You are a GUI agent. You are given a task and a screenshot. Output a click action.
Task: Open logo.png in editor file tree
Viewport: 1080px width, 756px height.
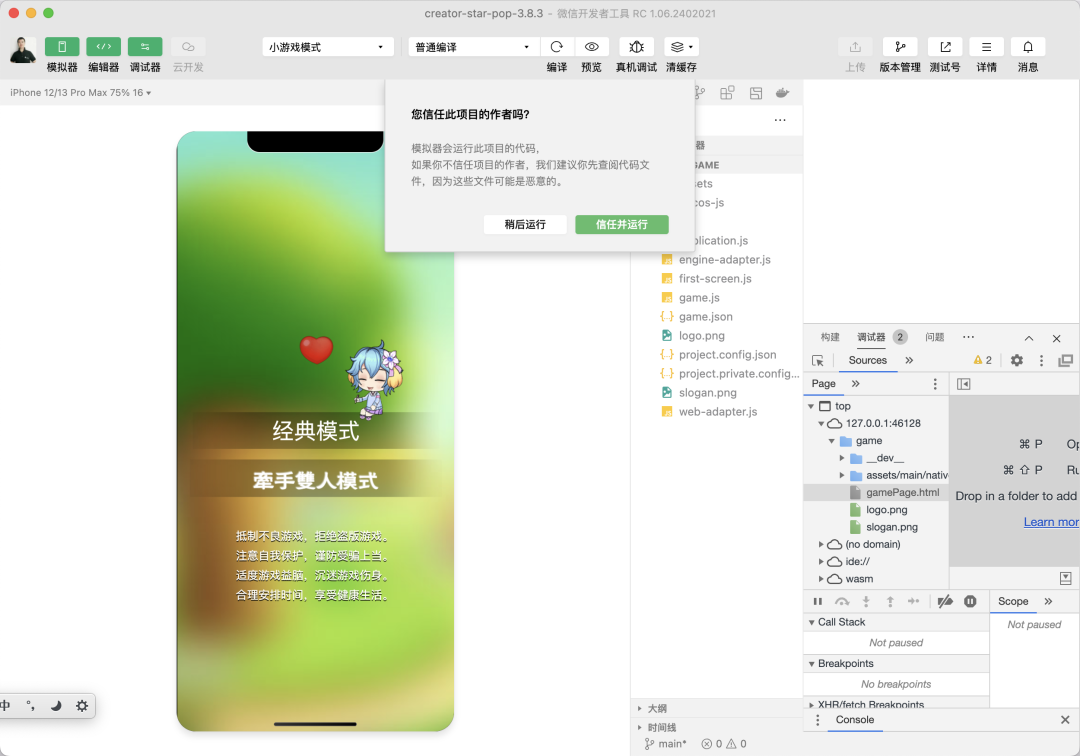(x=701, y=335)
